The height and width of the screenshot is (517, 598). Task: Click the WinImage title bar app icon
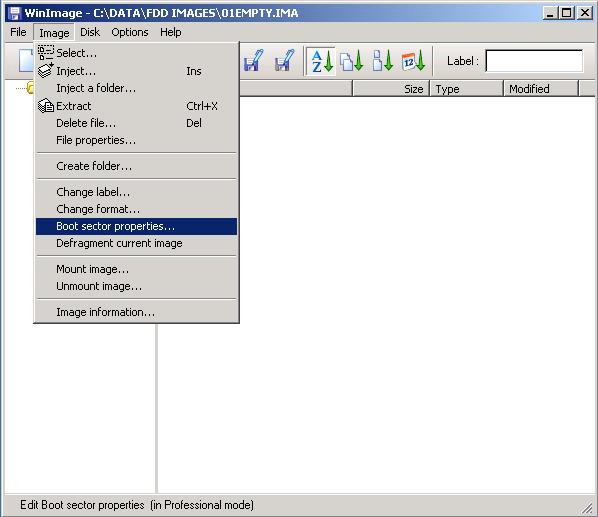click(x=14, y=13)
